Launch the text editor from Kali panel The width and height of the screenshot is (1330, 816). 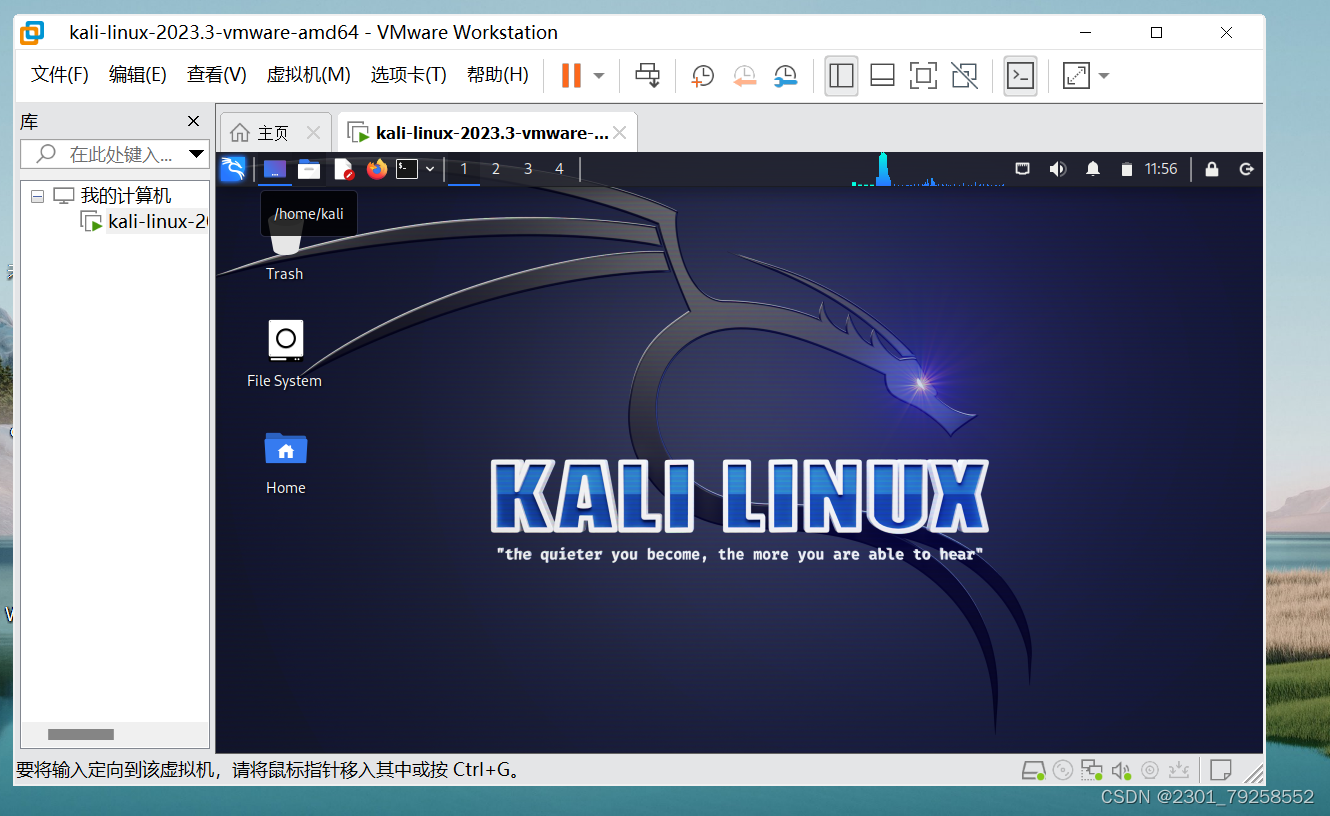pyautogui.click(x=343, y=169)
